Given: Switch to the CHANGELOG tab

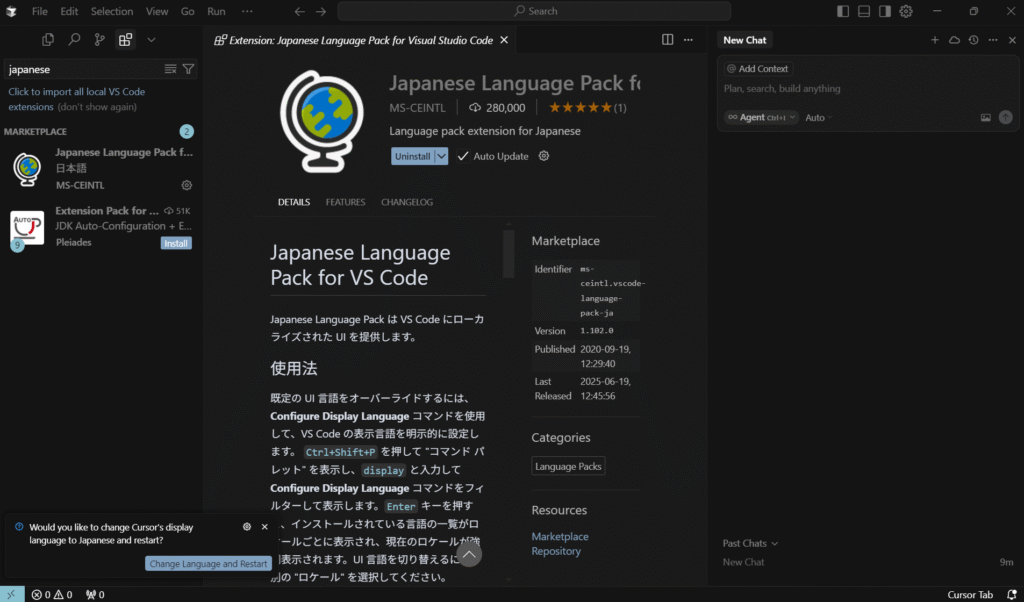Looking at the screenshot, I should pyautogui.click(x=407, y=202).
